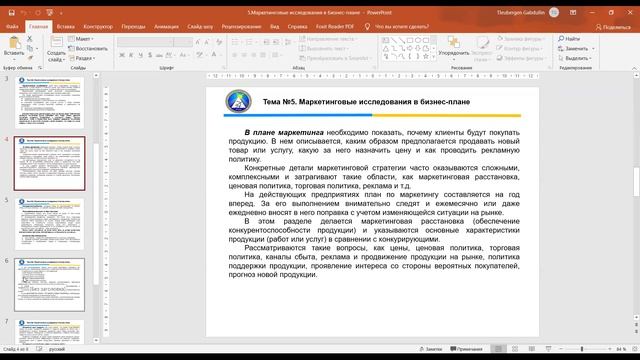Switch to the Переходы tab
The image size is (640, 360).
click(x=133, y=27)
